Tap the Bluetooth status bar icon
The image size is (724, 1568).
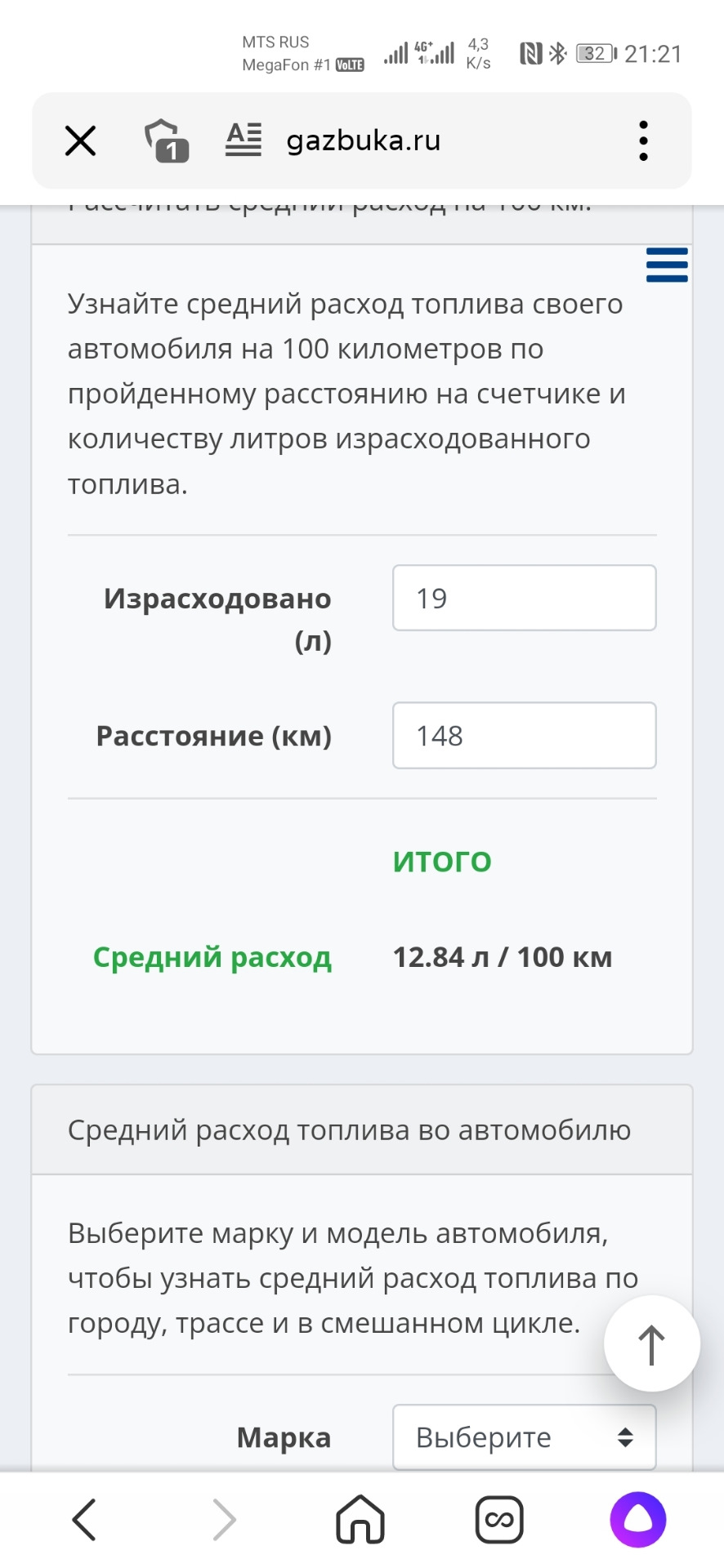(x=558, y=54)
